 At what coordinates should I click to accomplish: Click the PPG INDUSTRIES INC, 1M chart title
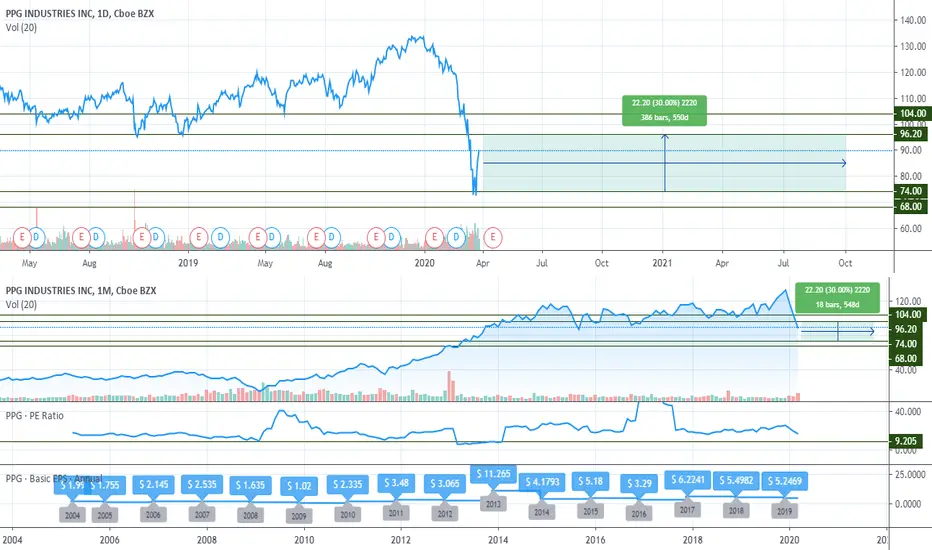click(81, 290)
